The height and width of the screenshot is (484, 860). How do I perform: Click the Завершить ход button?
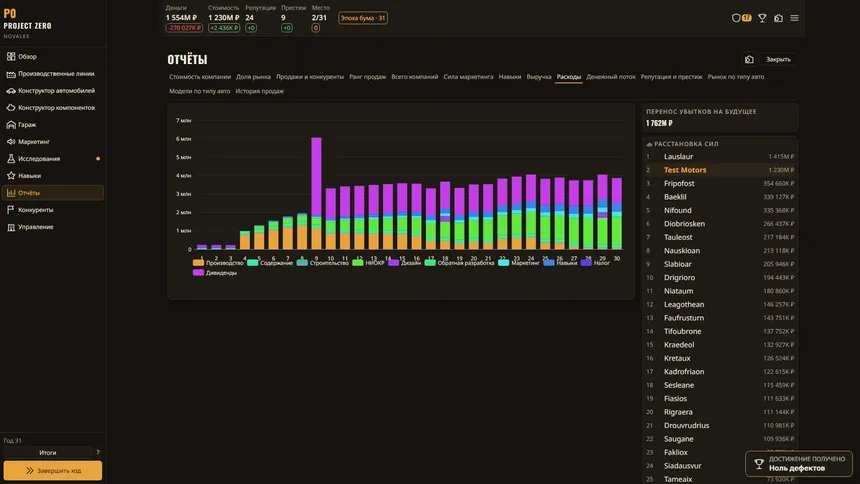pos(53,470)
